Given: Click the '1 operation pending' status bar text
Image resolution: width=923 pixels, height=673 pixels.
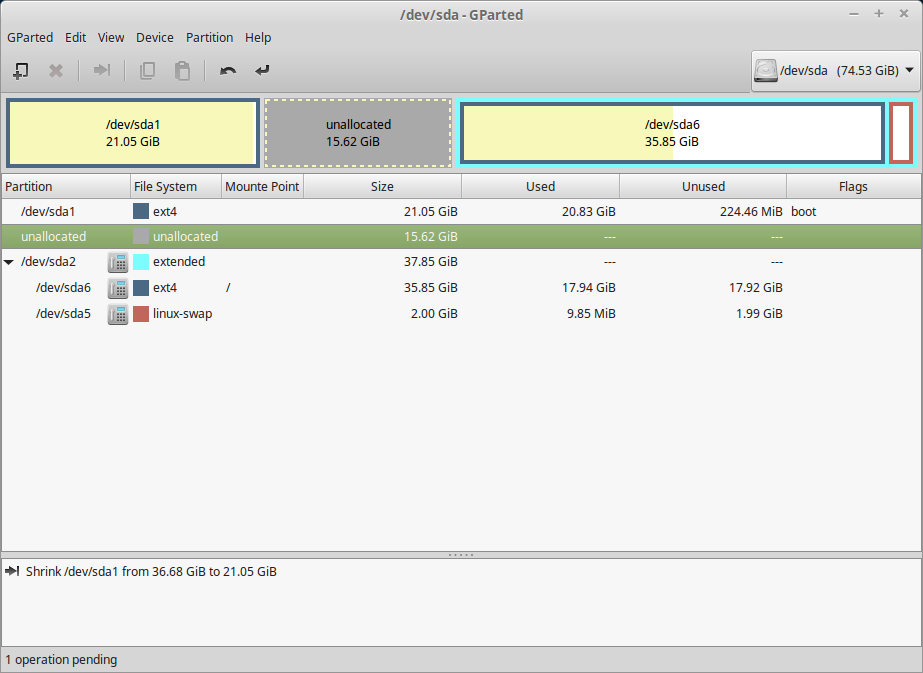Looking at the screenshot, I should 61,660.
